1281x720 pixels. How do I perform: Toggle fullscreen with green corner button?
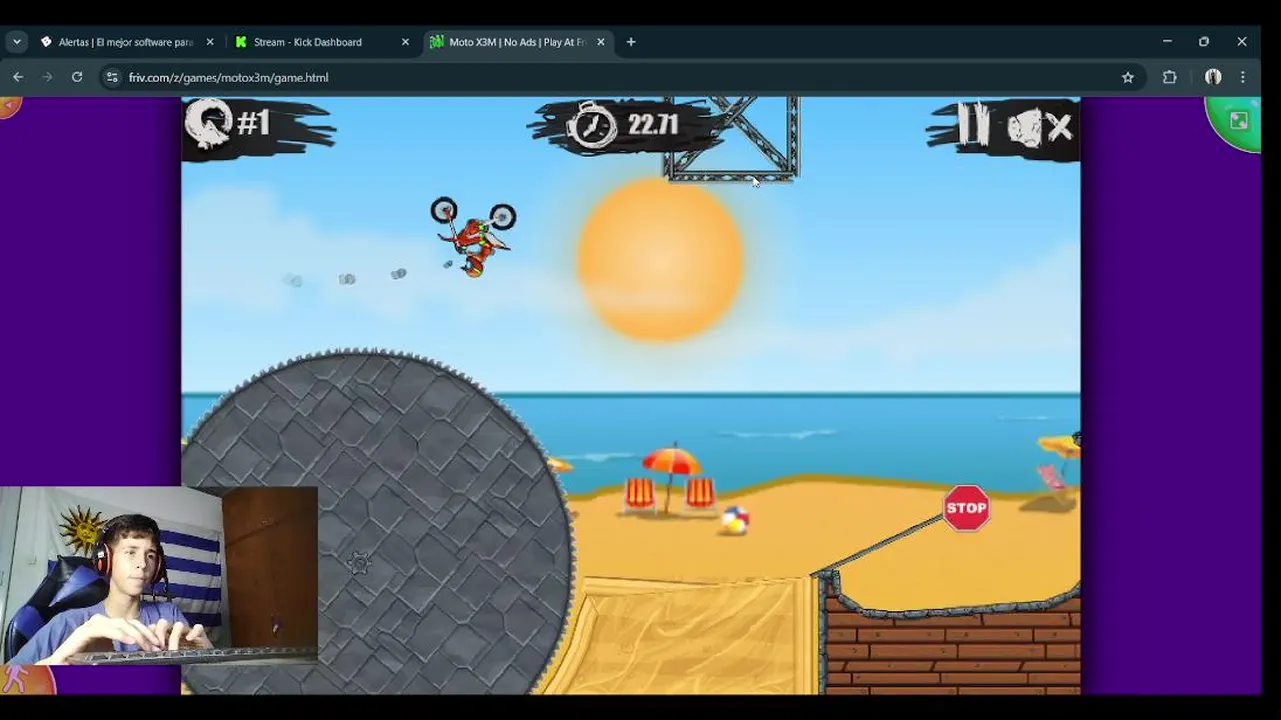(x=1237, y=121)
